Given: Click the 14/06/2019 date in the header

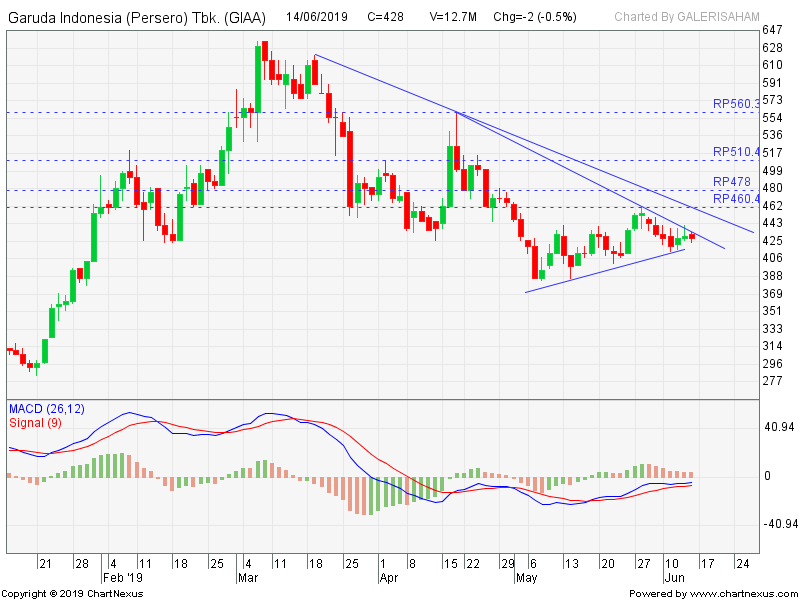Looking at the screenshot, I should click(x=318, y=17).
